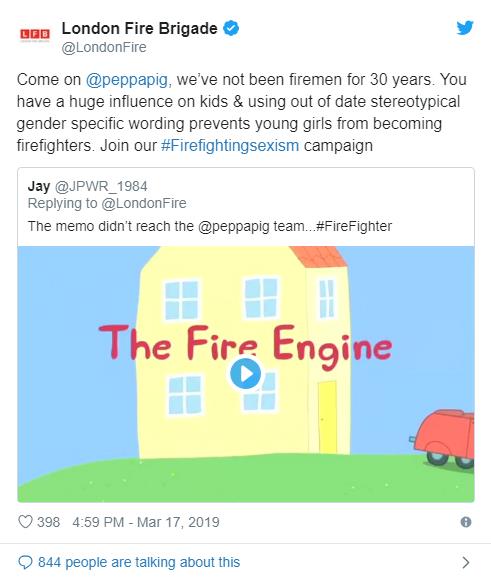The width and height of the screenshot is (491, 579).
Task: Click the @JPWR_1984 handle
Action: [101, 186]
